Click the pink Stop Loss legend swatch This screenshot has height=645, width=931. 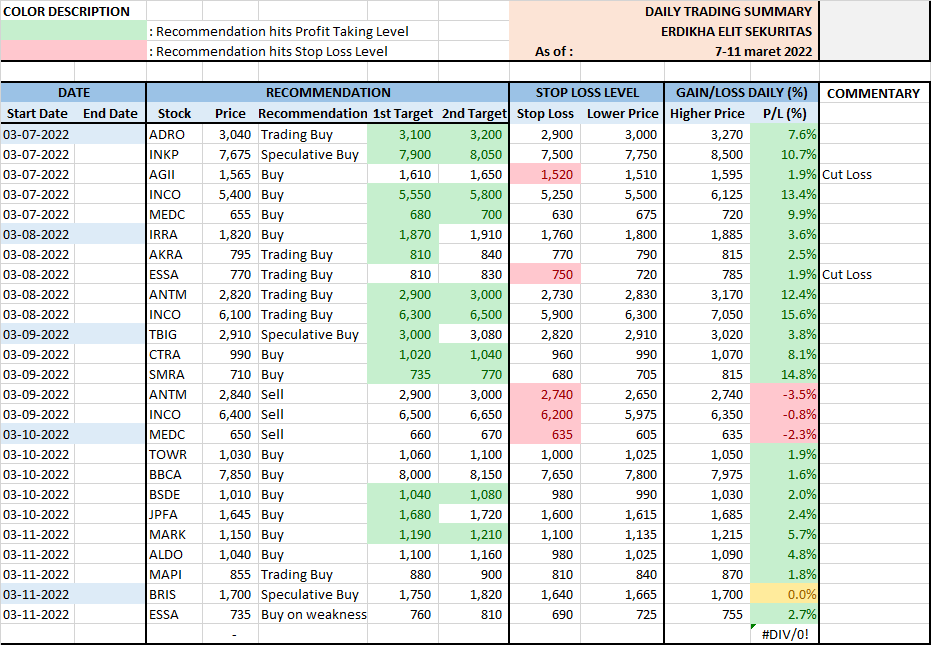[73, 51]
